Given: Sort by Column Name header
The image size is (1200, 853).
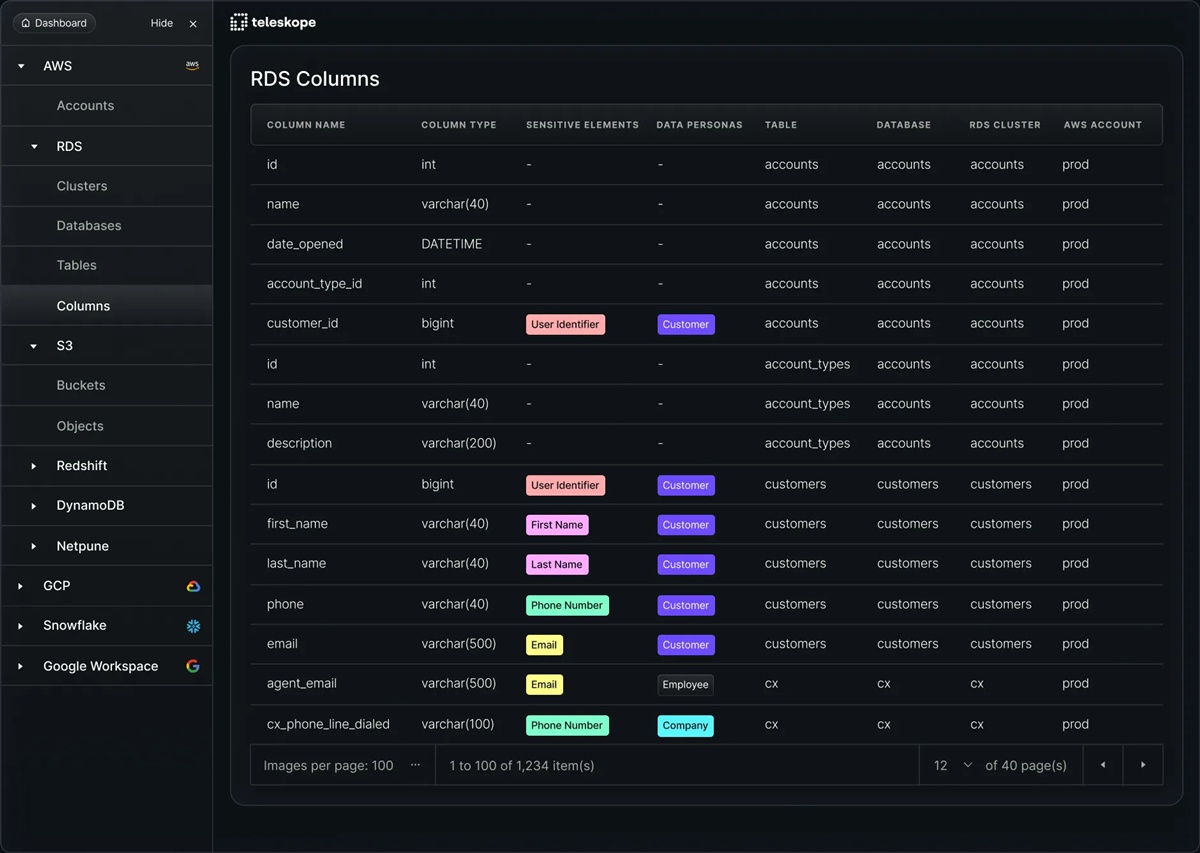Looking at the screenshot, I should [x=306, y=125].
